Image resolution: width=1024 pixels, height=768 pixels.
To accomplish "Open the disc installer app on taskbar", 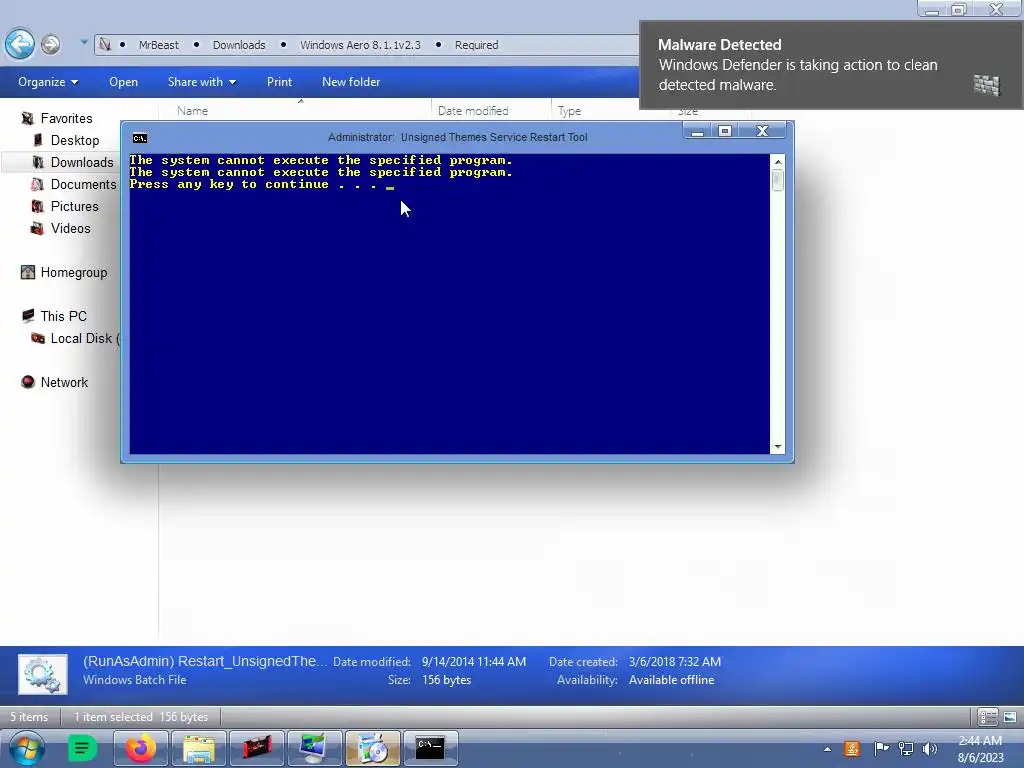I will (x=372, y=748).
